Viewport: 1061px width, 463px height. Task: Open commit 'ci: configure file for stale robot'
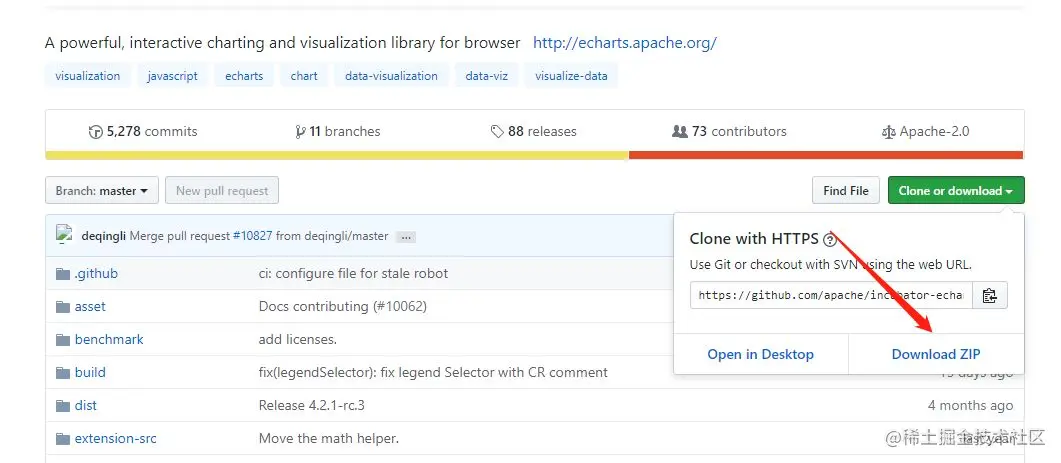pos(353,273)
